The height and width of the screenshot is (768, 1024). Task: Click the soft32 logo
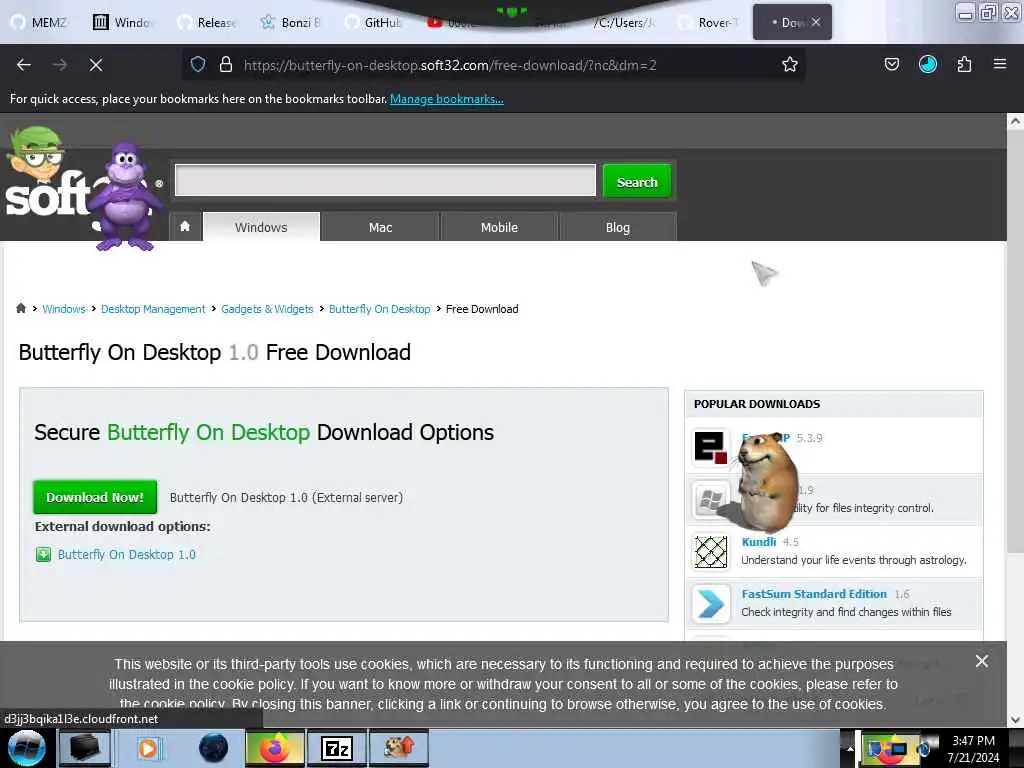pos(47,194)
